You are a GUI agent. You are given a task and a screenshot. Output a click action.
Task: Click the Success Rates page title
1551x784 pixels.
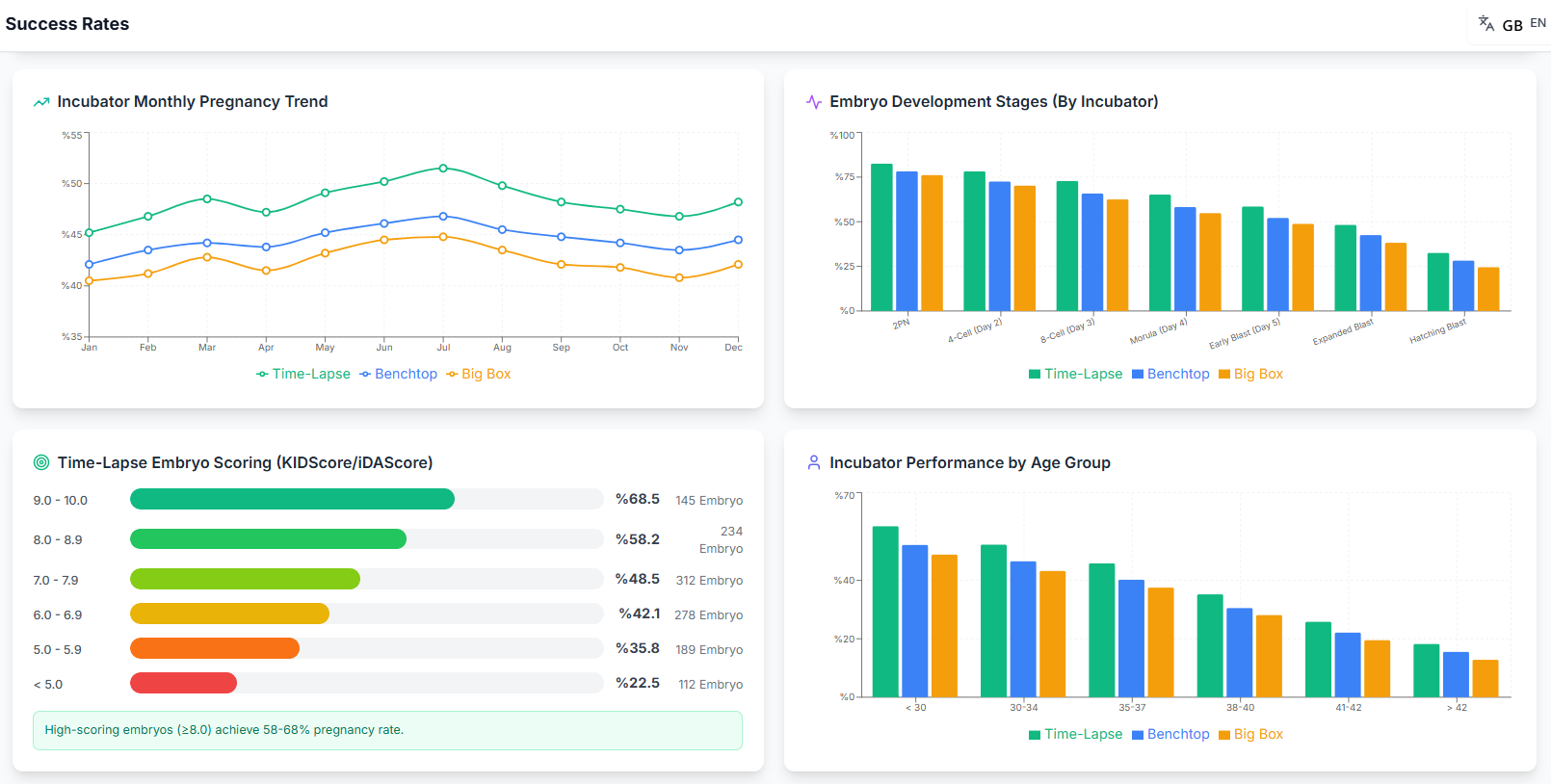(x=67, y=24)
